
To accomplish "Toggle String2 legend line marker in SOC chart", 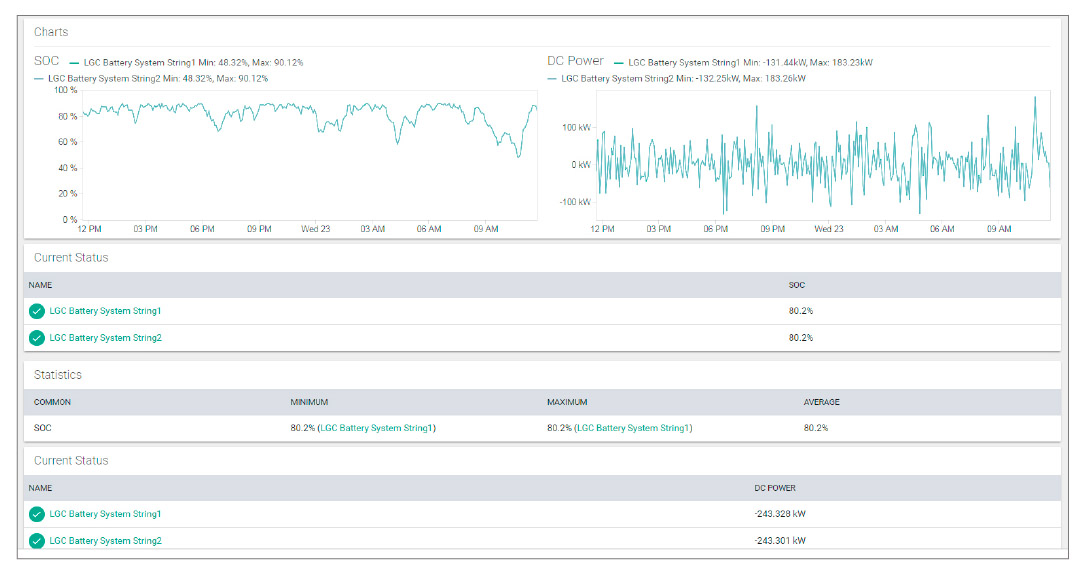I will tap(39, 78).
